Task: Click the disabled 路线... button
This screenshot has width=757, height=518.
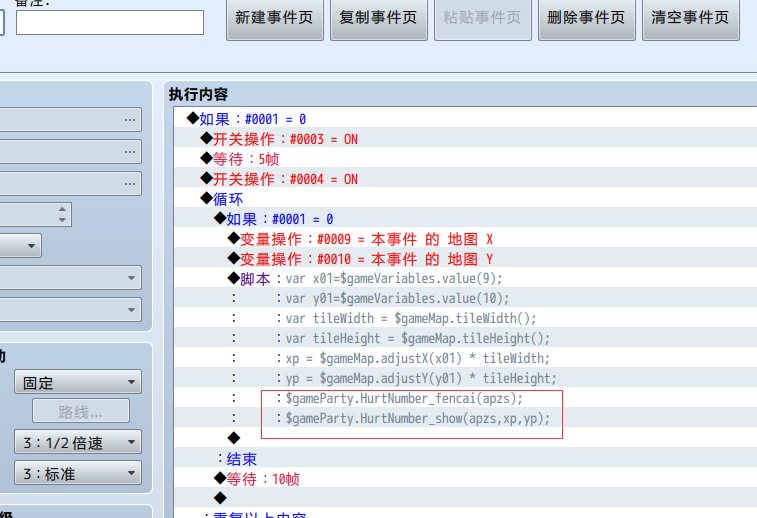Action: (x=81, y=411)
